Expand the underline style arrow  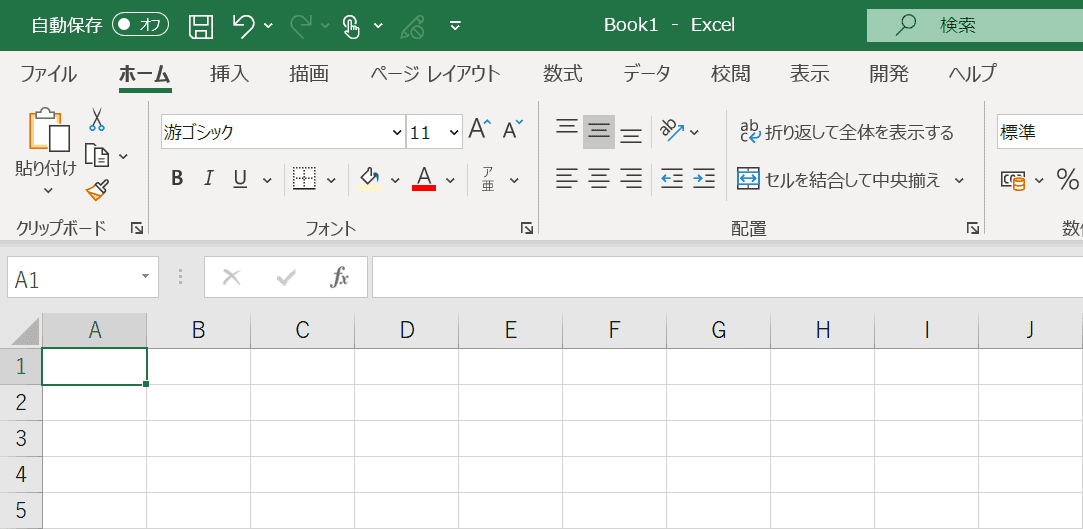267,180
